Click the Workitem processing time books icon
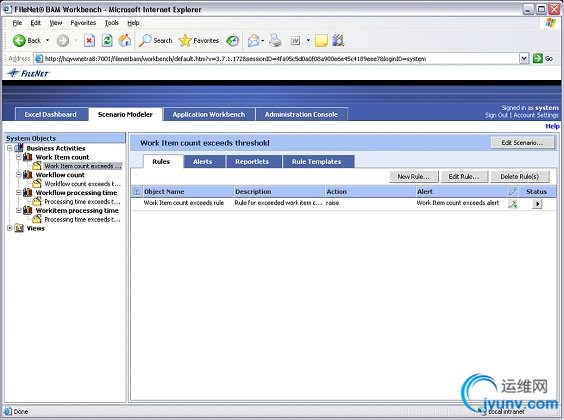564x420 pixels. pyautogui.click(x=28, y=210)
